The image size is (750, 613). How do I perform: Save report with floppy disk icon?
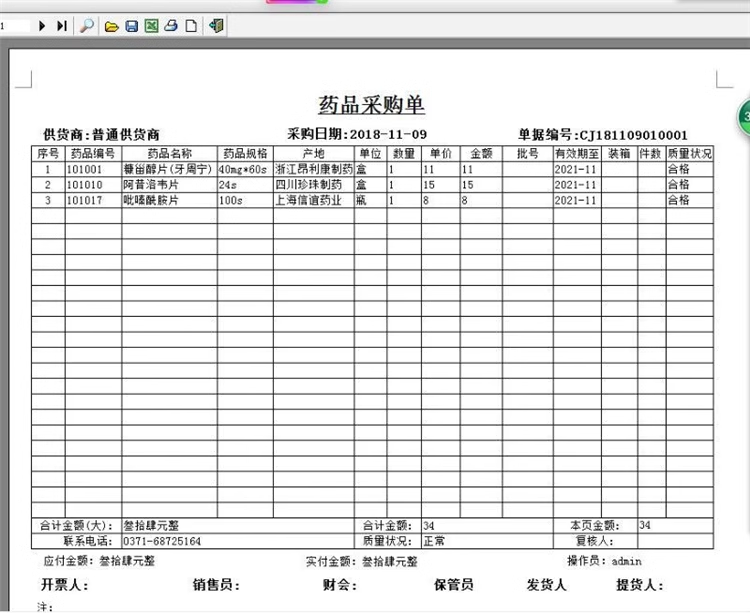(132, 26)
